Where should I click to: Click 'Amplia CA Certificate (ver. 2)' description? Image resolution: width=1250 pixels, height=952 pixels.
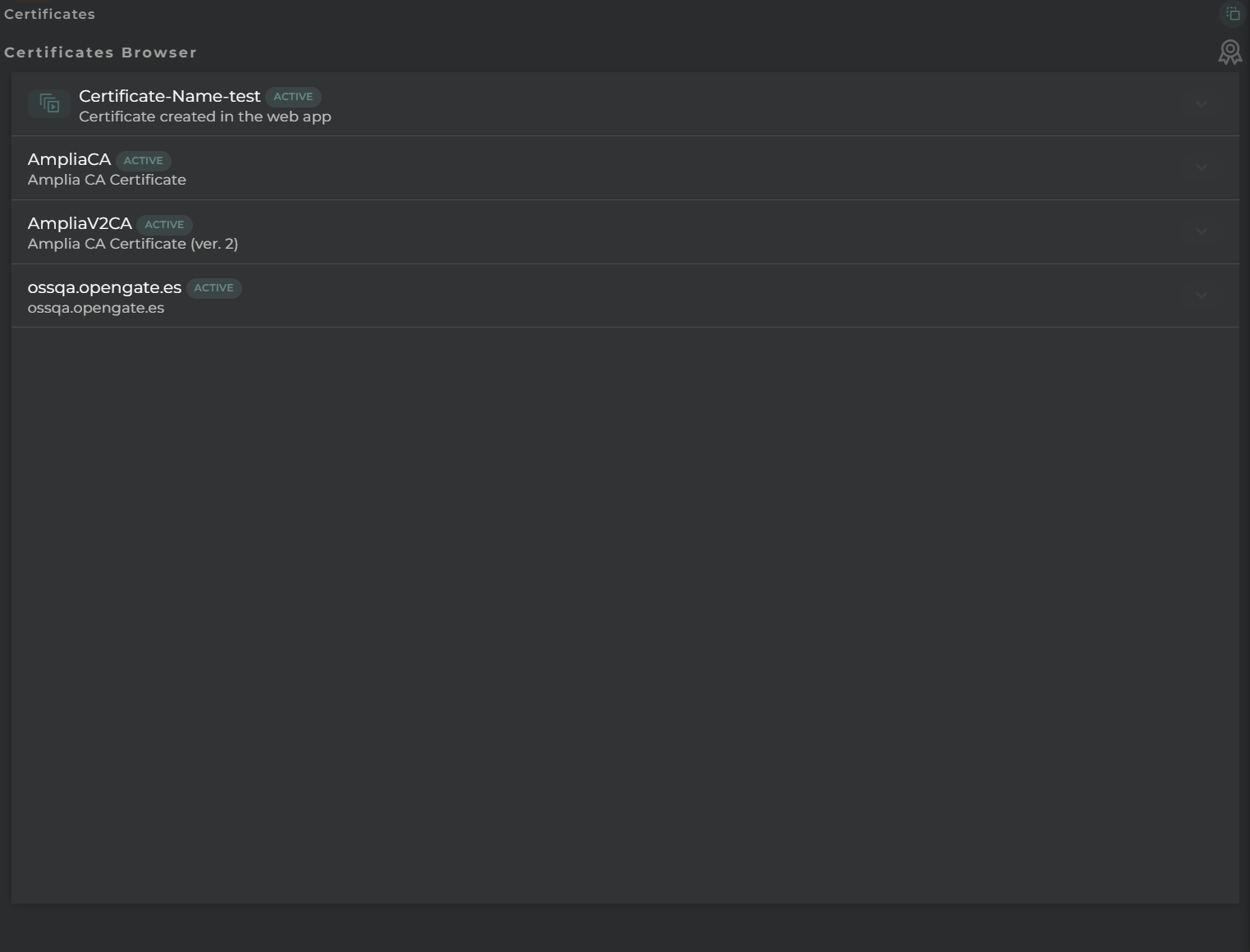click(133, 244)
